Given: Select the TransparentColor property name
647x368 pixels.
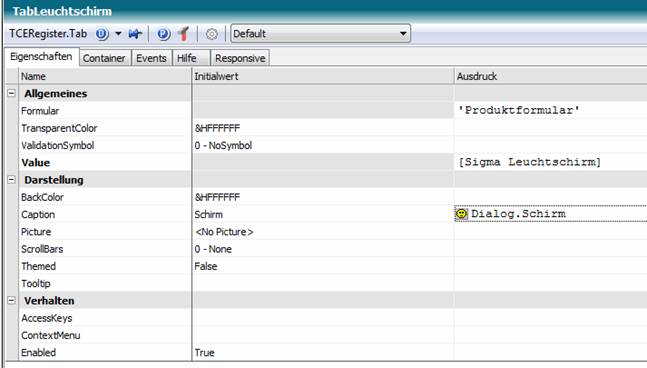Looking at the screenshot, I should pos(59,128).
